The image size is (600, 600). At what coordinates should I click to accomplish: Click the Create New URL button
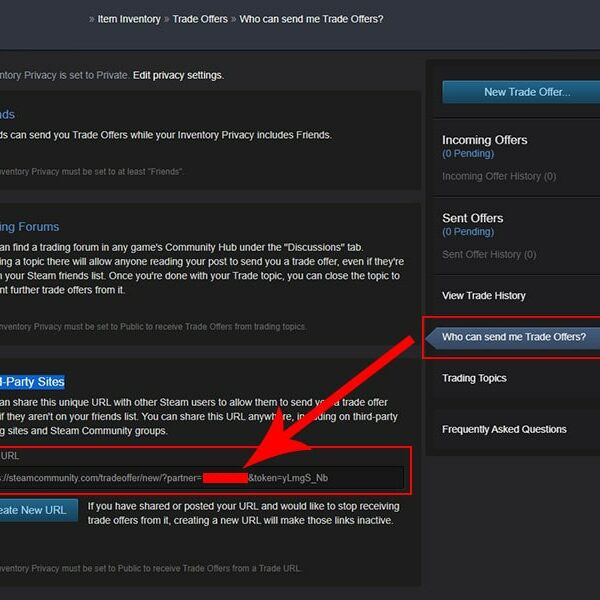(39, 510)
